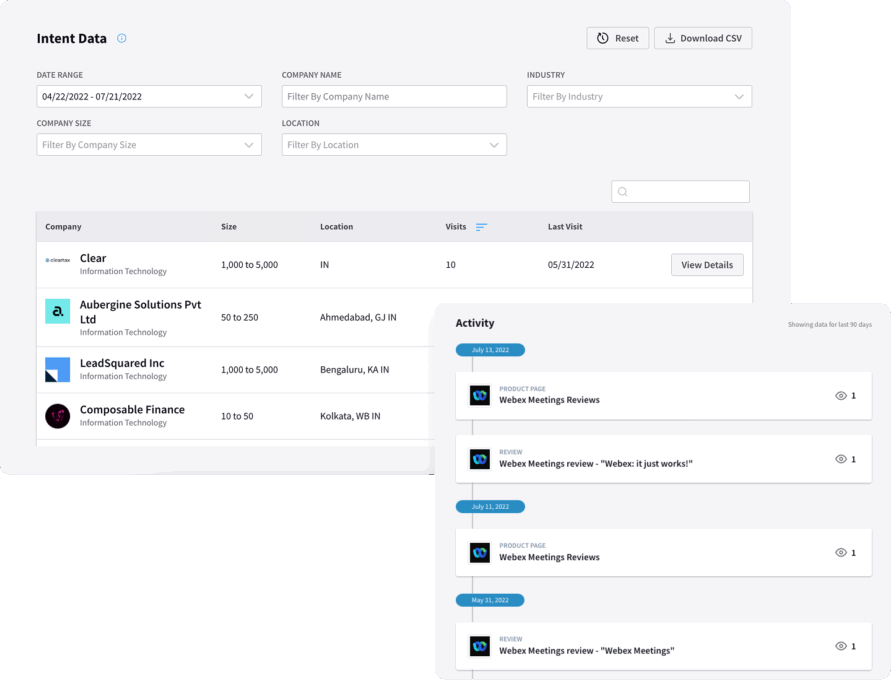Open the Clear company name
The image size is (891, 680).
(93, 258)
